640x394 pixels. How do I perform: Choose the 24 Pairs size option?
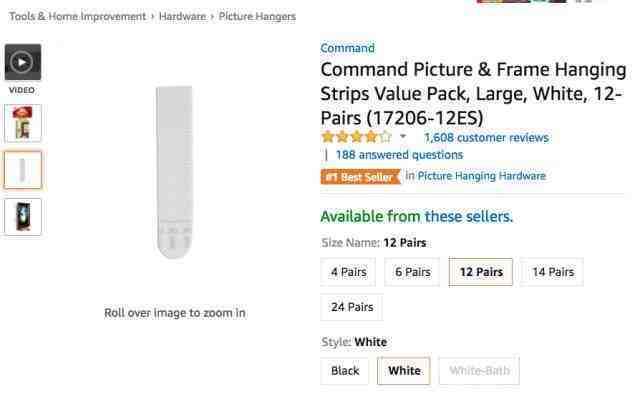click(x=352, y=307)
